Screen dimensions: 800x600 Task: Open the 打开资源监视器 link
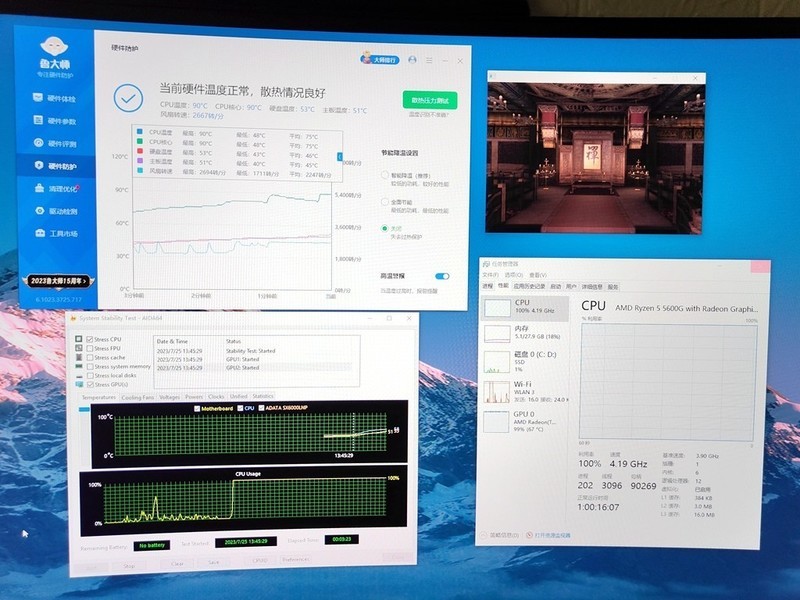pyautogui.click(x=548, y=535)
